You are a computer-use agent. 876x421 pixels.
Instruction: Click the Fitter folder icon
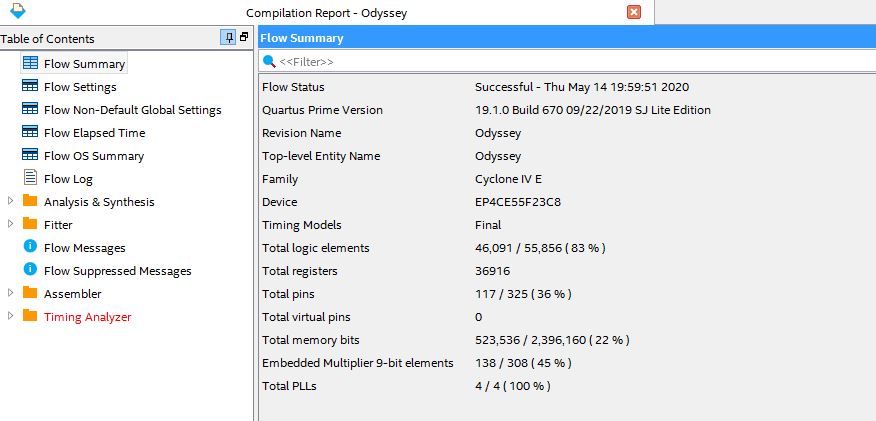tap(30, 223)
